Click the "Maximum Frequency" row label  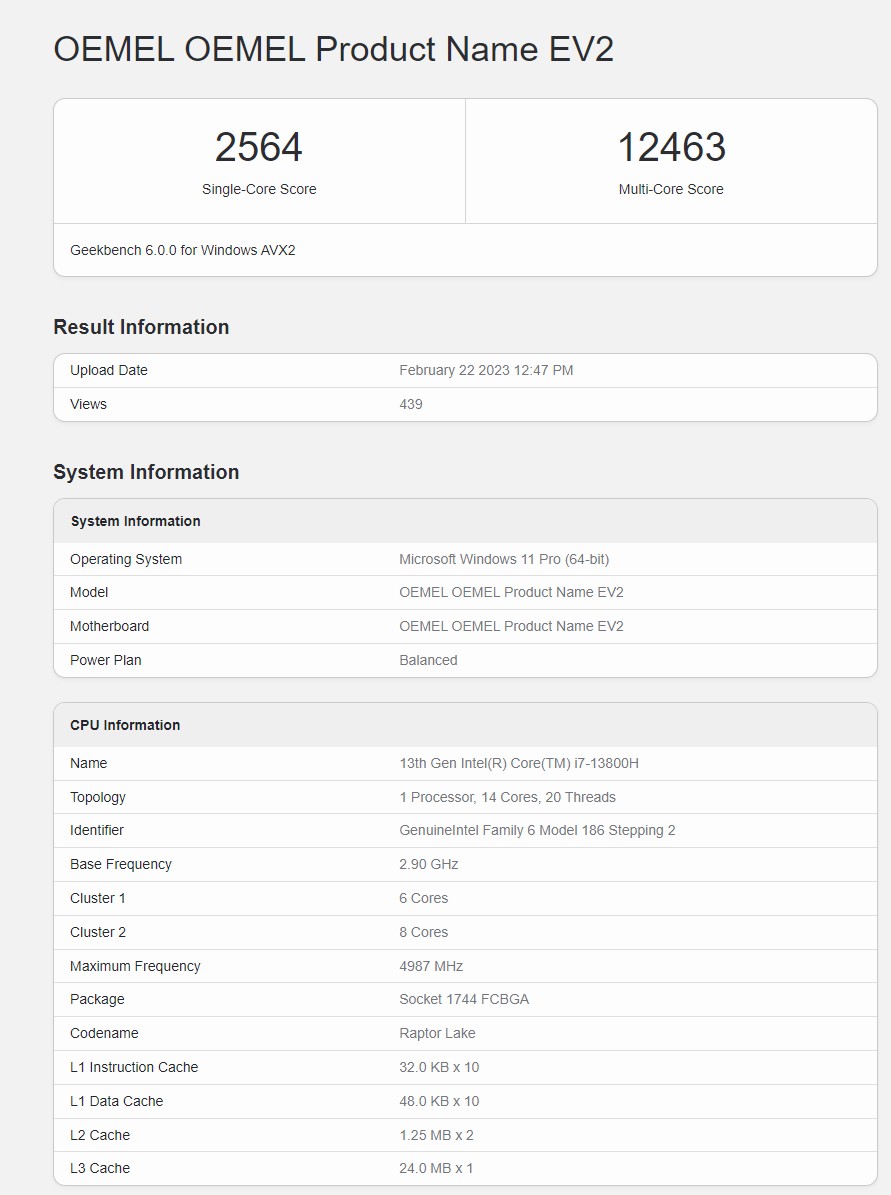point(135,966)
